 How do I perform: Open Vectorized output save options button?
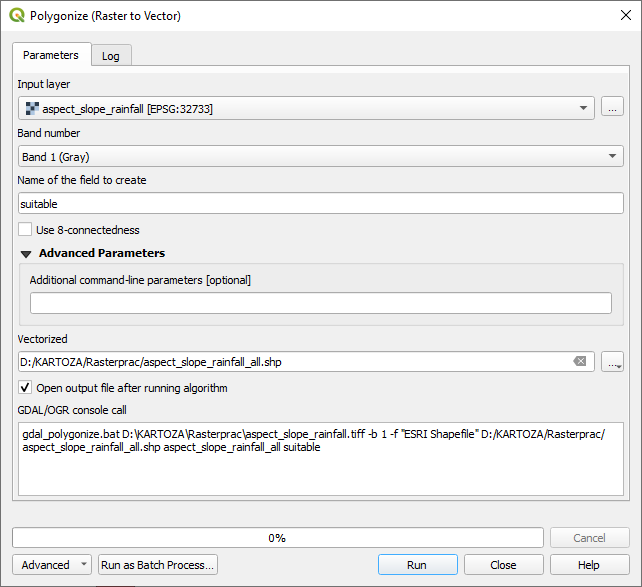[612, 362]
